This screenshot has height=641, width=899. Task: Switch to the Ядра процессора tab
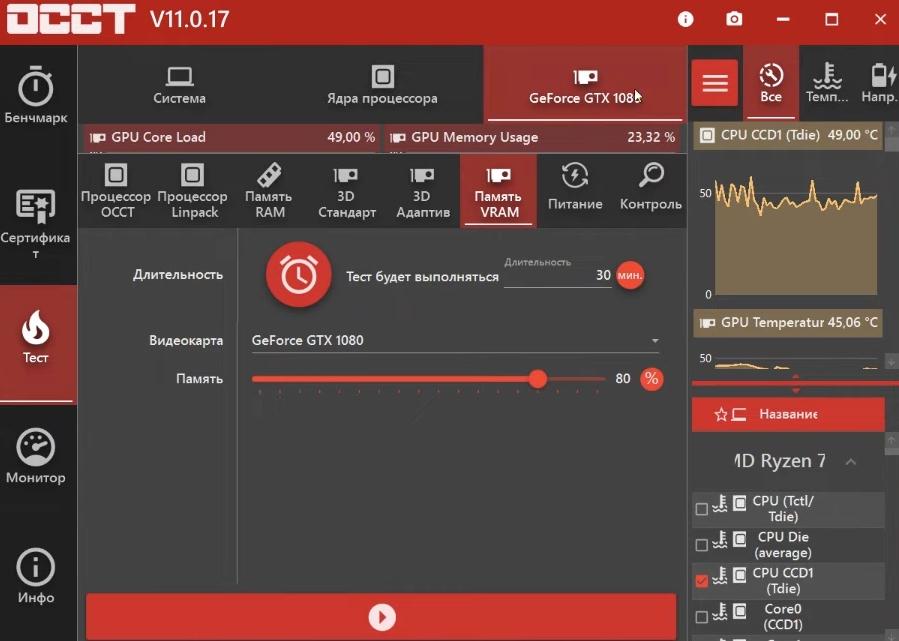coord(382,84)
